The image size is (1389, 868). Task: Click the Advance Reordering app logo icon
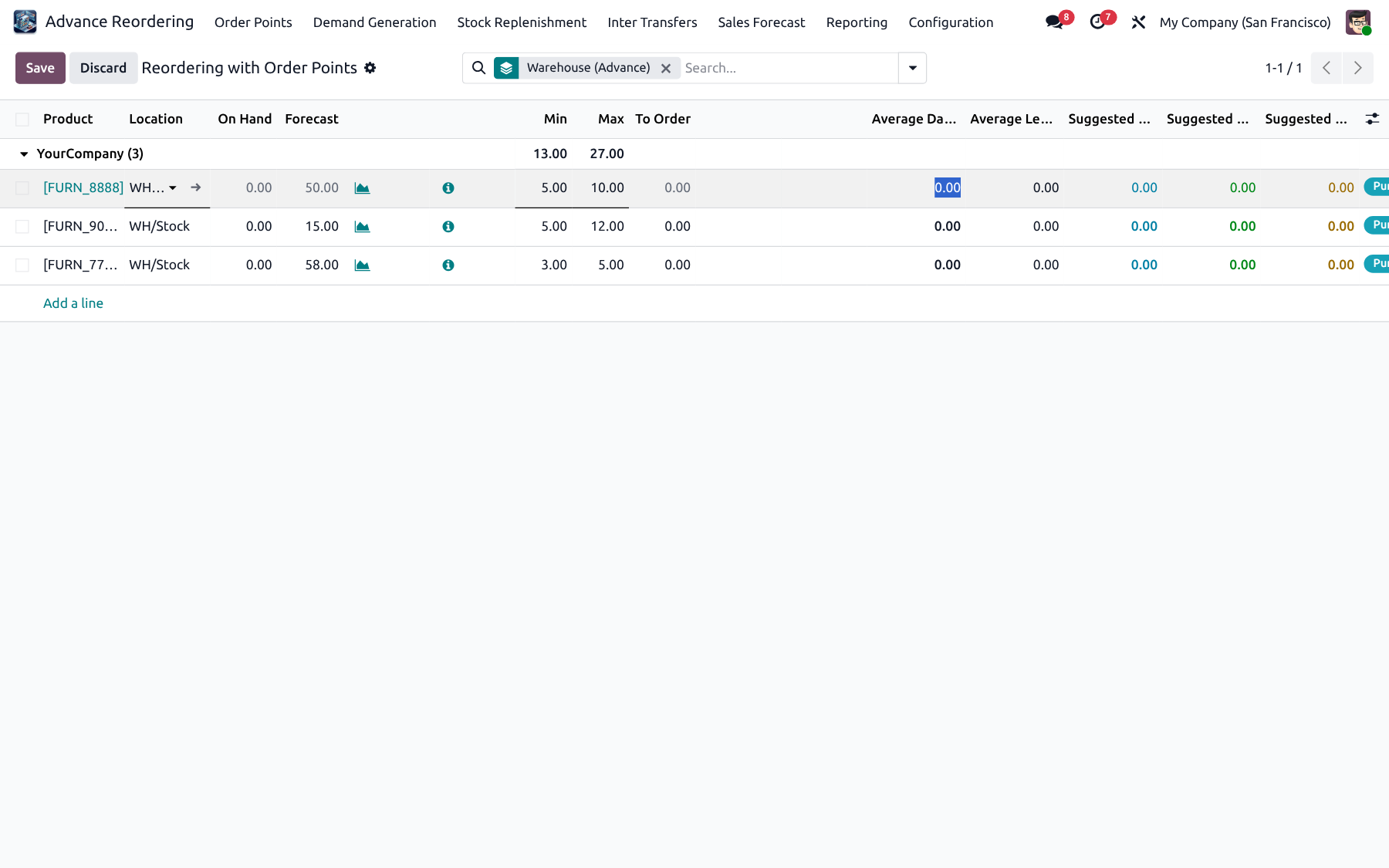coord(25,22)
